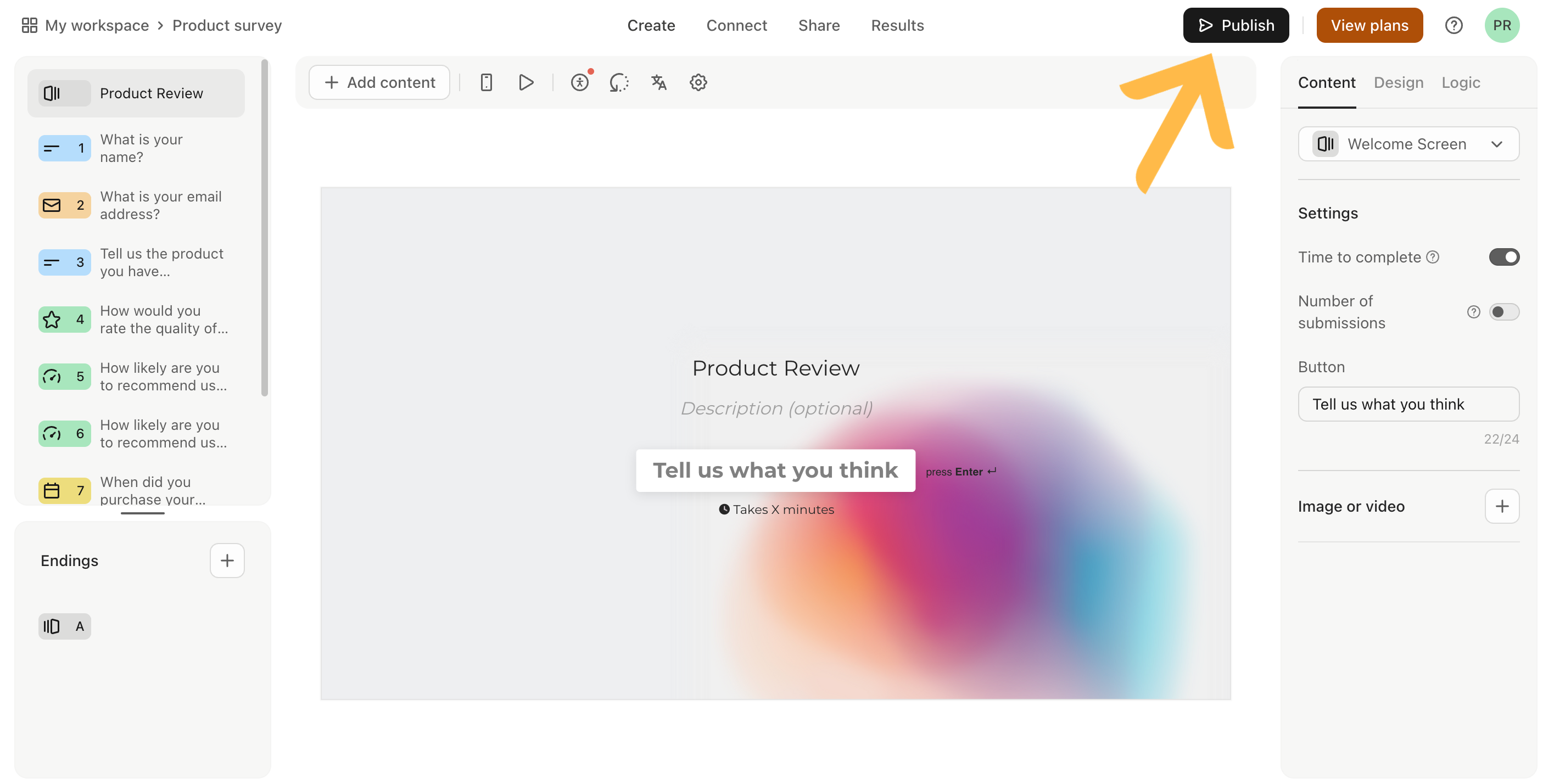Image resolution: width=1554 pixels, height=784 pixels.
Task: Select question 4 star rating icon
Action: pyautogui.click(x=65, y=320)
